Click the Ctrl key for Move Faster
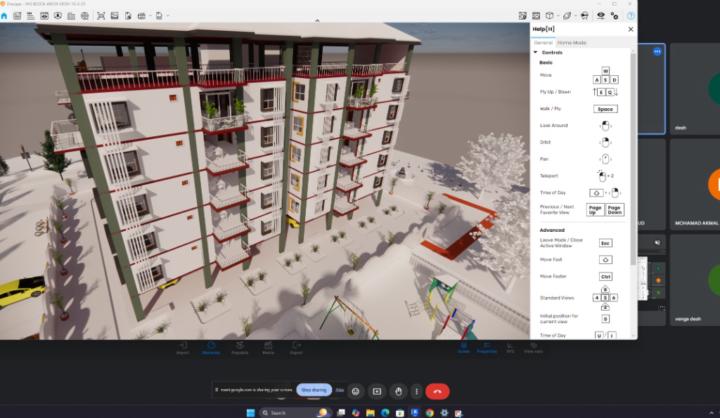720x418 pixels. coord(605,277)
